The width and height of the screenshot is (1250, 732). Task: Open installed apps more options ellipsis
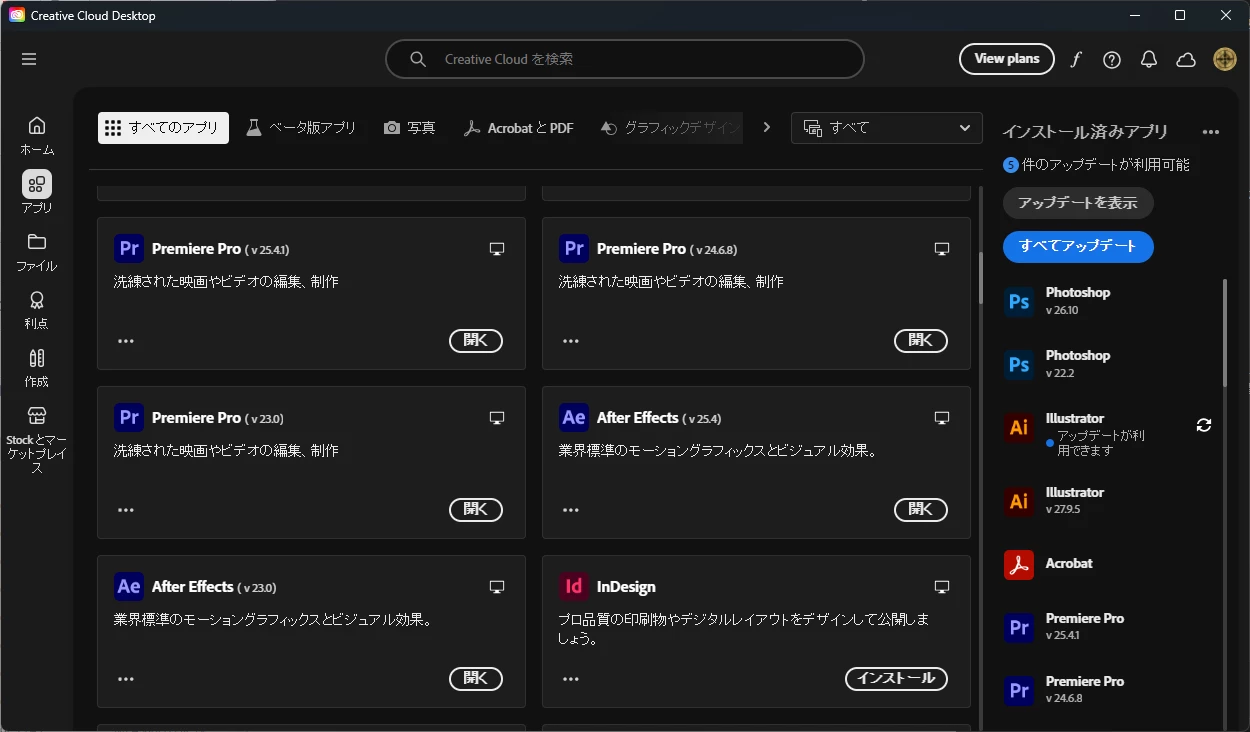[1211, 132]
